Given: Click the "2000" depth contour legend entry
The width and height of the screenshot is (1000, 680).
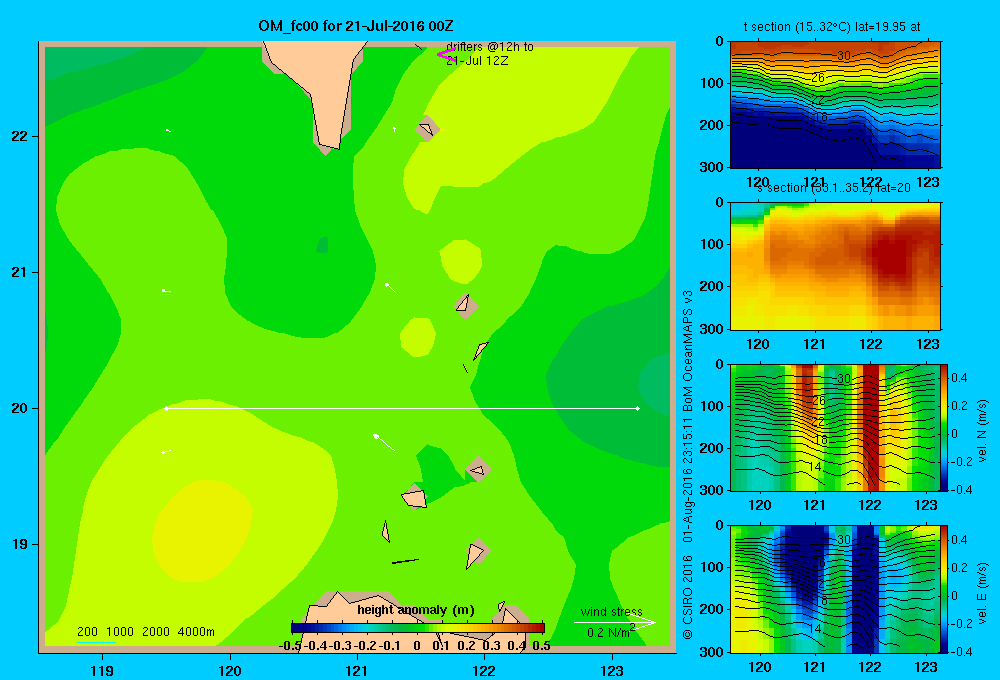Looking at the screenshot, I should (156, 632).
